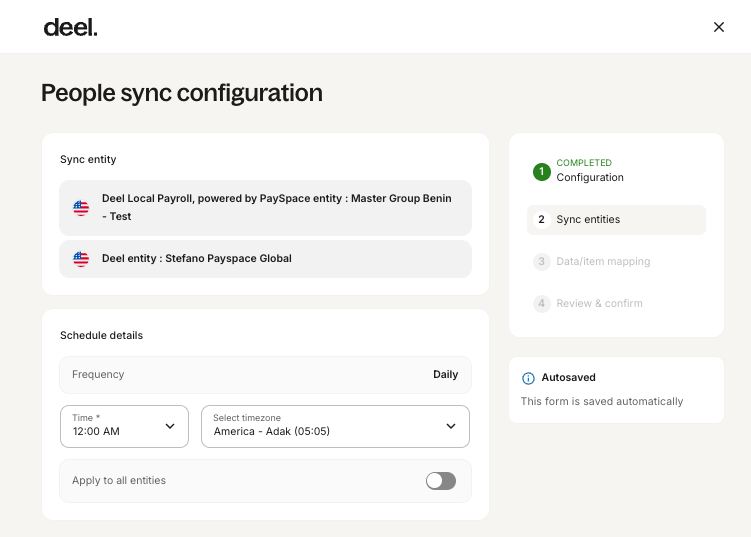Select the Deel entity Stefano Payspace Global row
Viewport: 751px width, 537px height.
[x=265, y=259]
